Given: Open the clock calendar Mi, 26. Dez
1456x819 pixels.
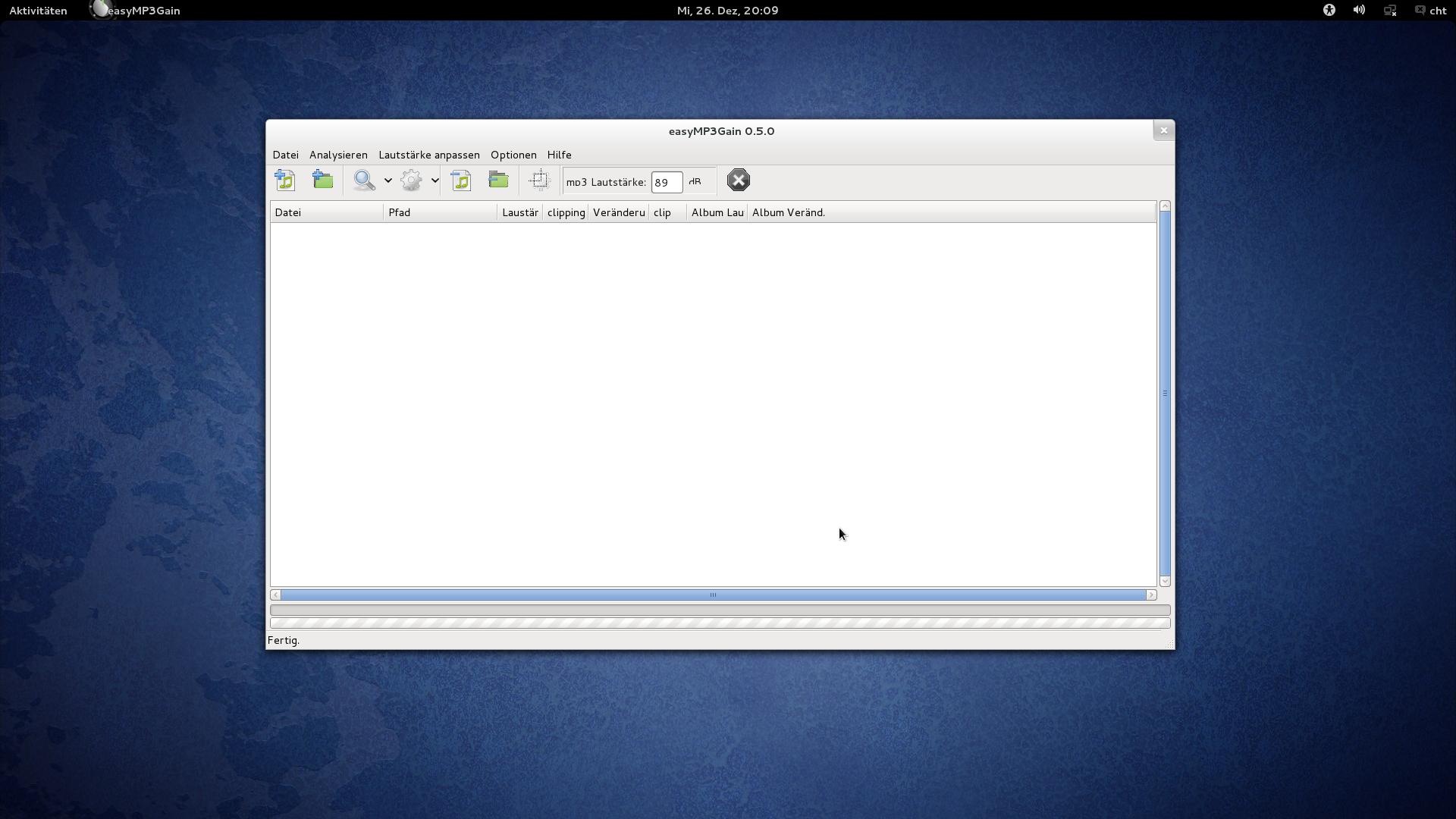Looking at the screenshot, I should click(x=728, y=11).
